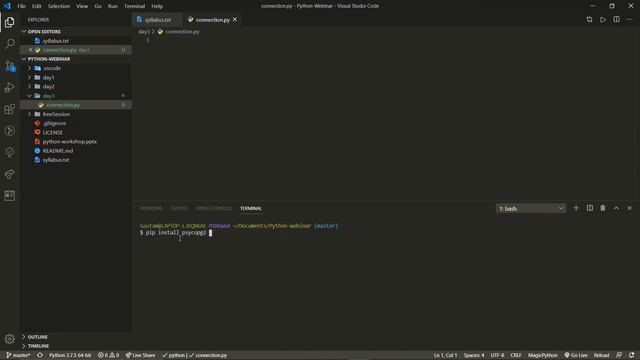Click Ln 1, Col 1 cursor position
This screenshot has width=640, height=360.
(445, 355)
